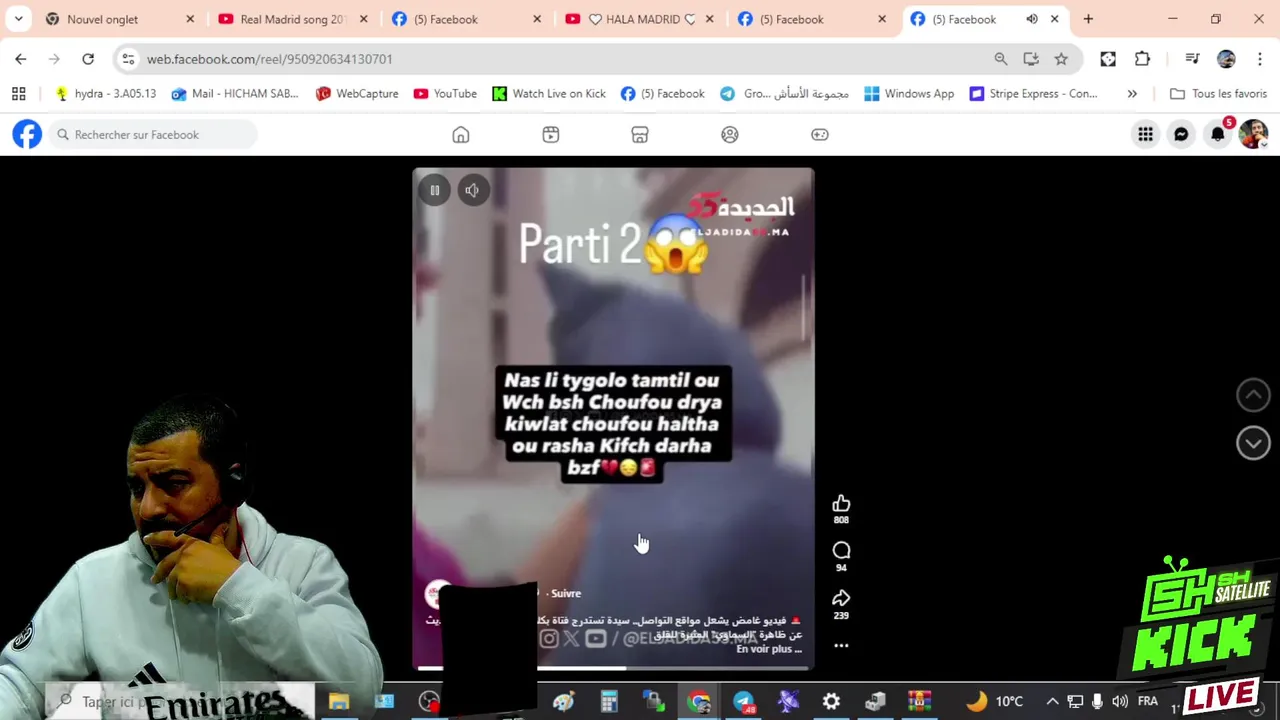Switch FRA keyboard language indicator
The height and width of the screenshot is (720, 1280).
(x=1148, y=701)
